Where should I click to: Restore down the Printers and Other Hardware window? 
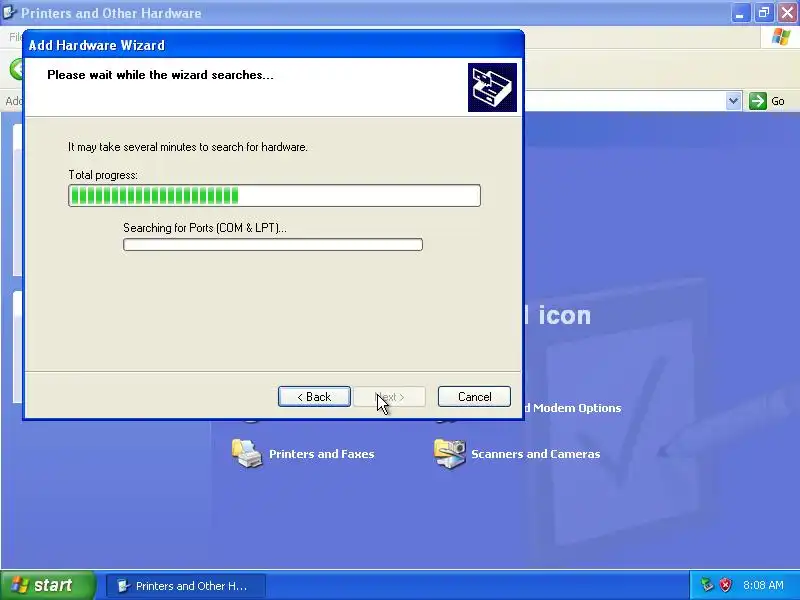tap(764, 13)
